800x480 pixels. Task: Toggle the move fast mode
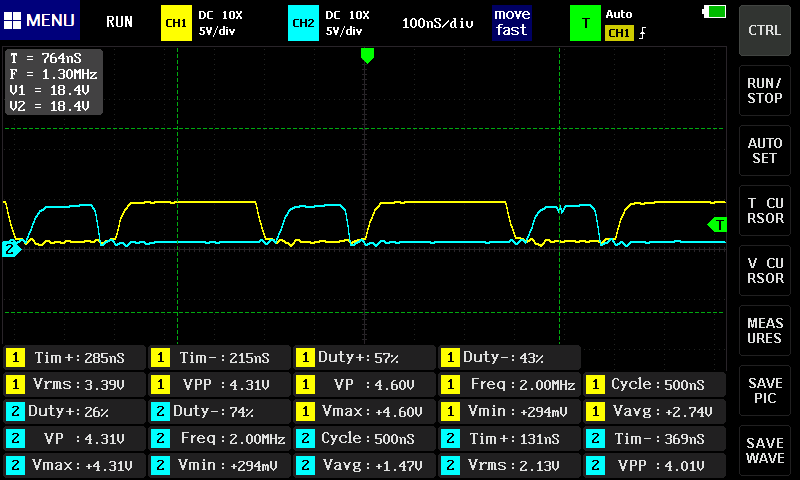pos(512,22)
